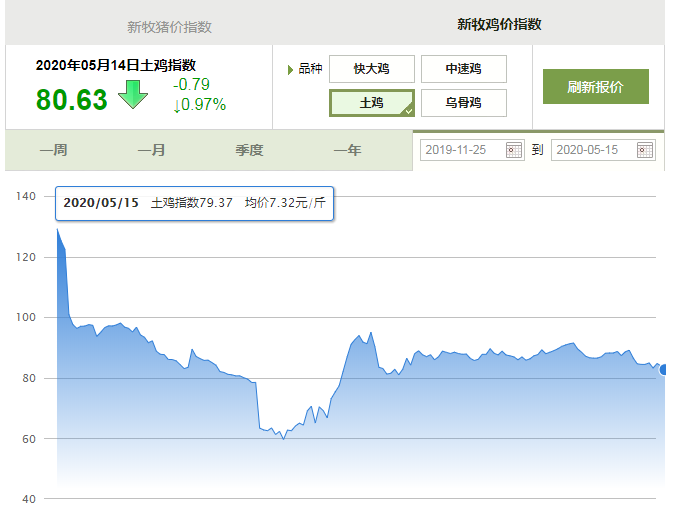Open calendar picker for start date
This screenshot has width=675, height=517.
click(514, 150)
